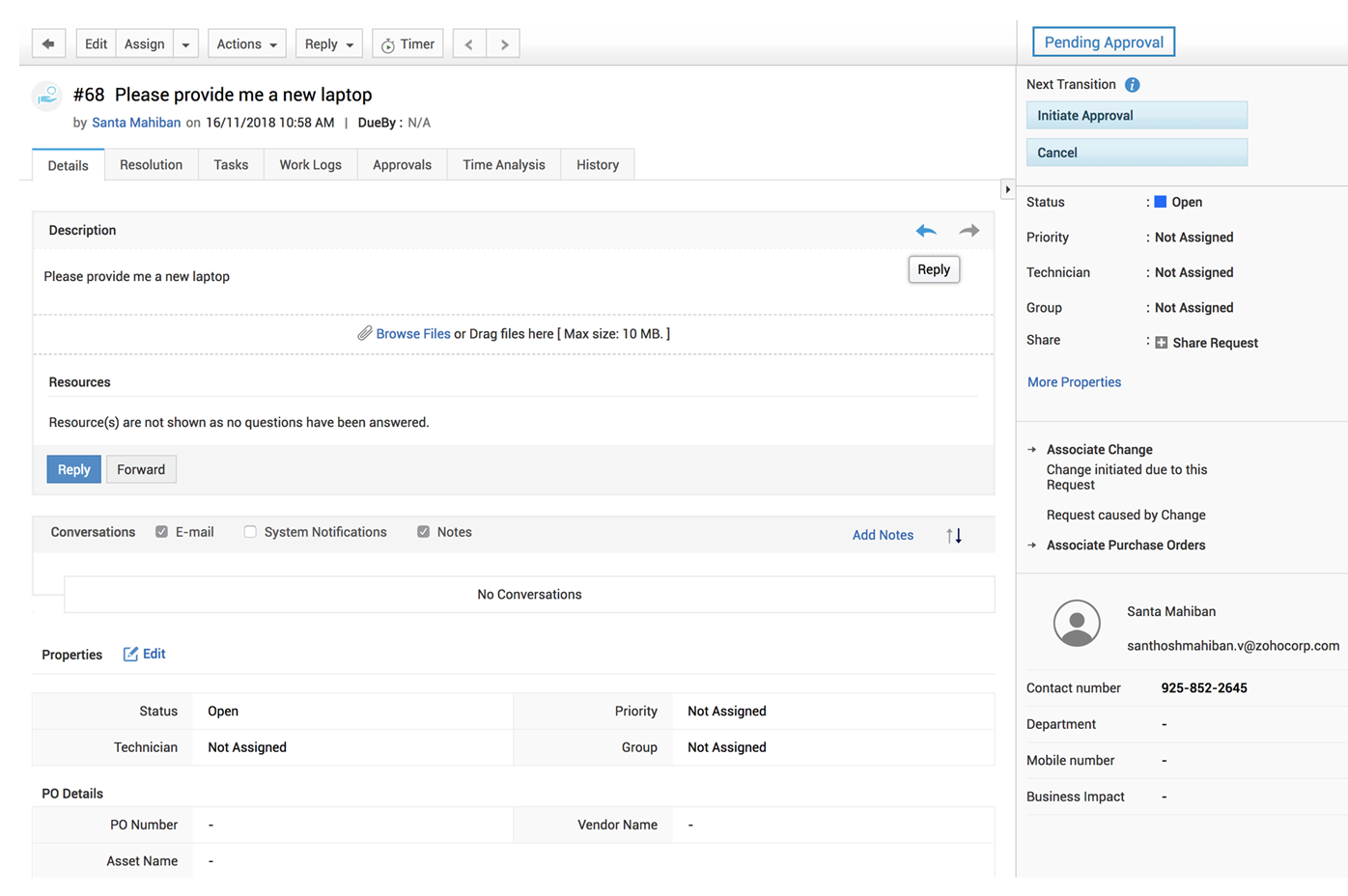Viewport: 1348px width, 896px height.
Task: Click the Pending Approval status button
Action: coord(1104,42)
